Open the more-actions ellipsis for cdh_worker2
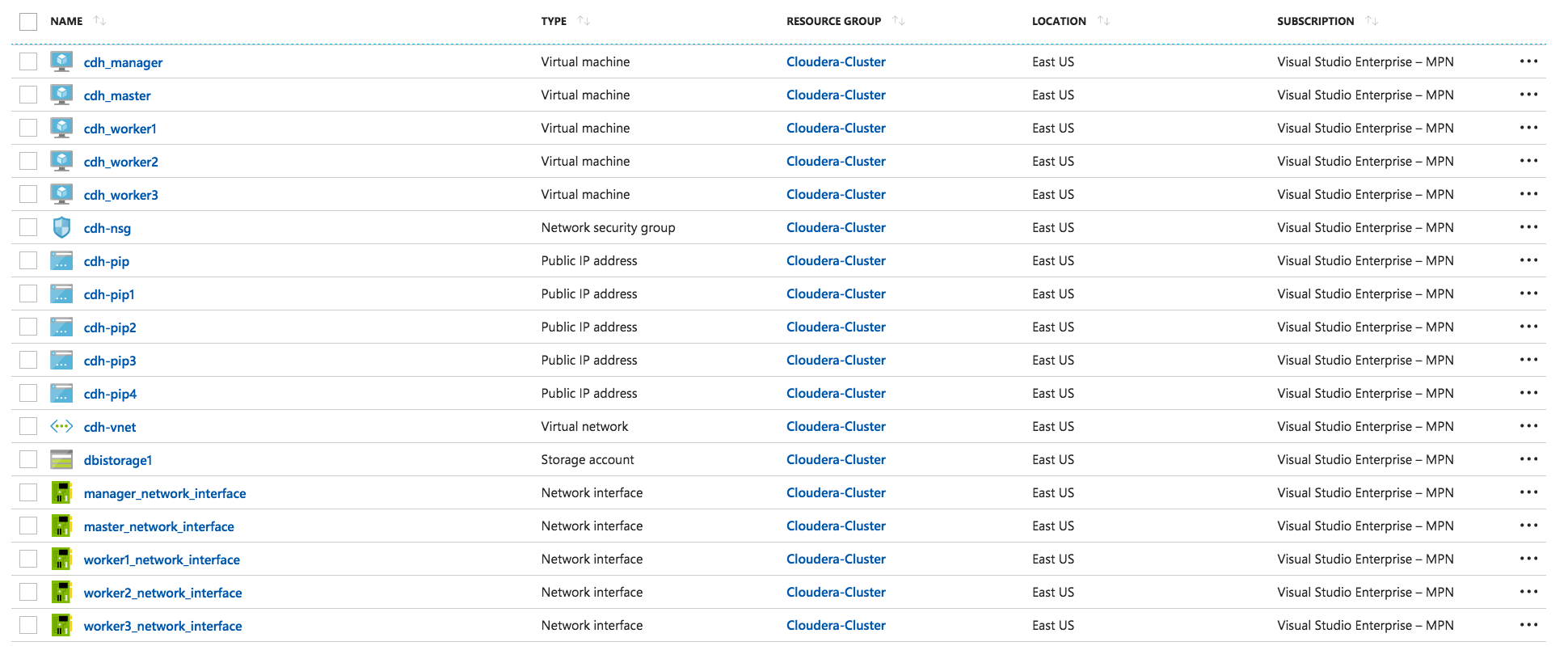 coord(1528,161)
